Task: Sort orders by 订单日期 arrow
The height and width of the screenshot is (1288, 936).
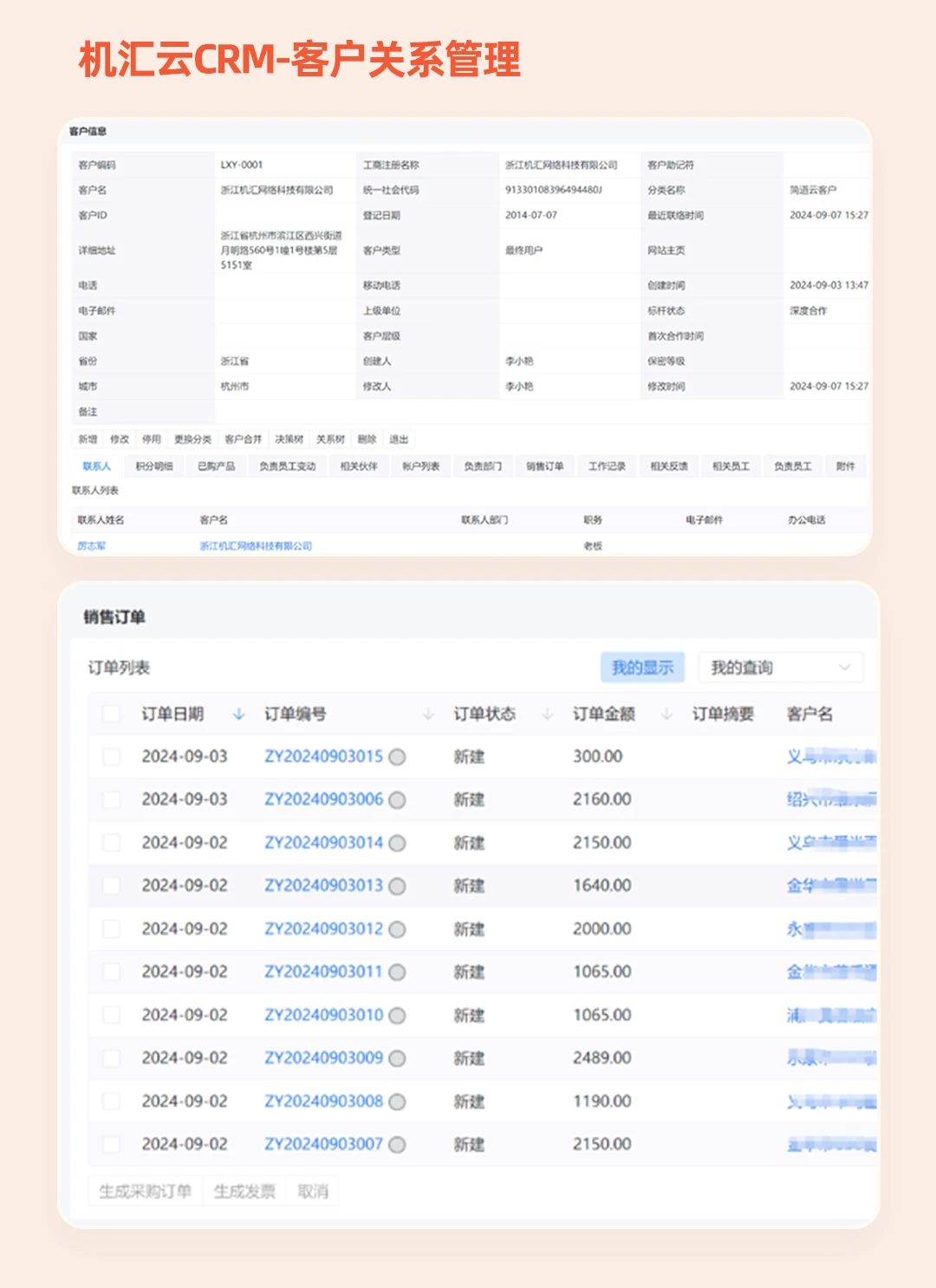Action: (x=239, y=714)
